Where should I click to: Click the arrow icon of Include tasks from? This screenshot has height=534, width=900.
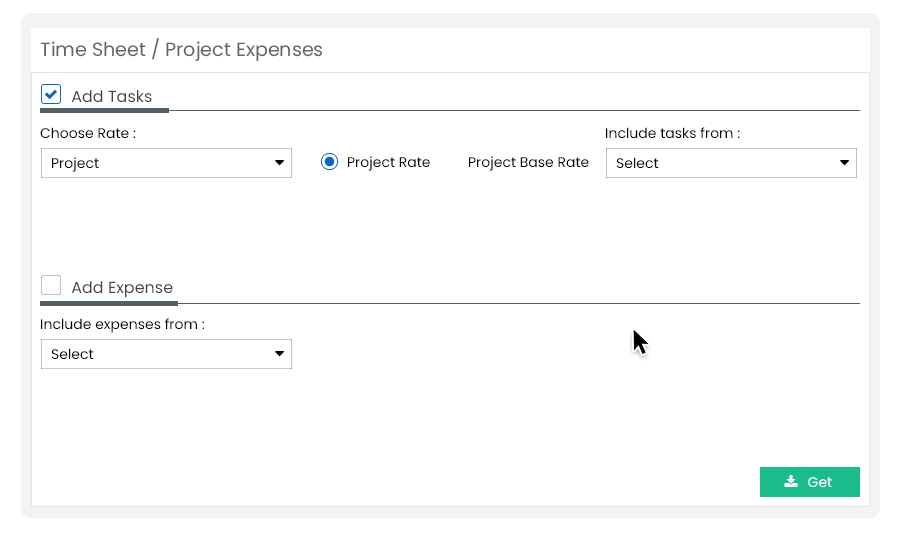(845, 163)
